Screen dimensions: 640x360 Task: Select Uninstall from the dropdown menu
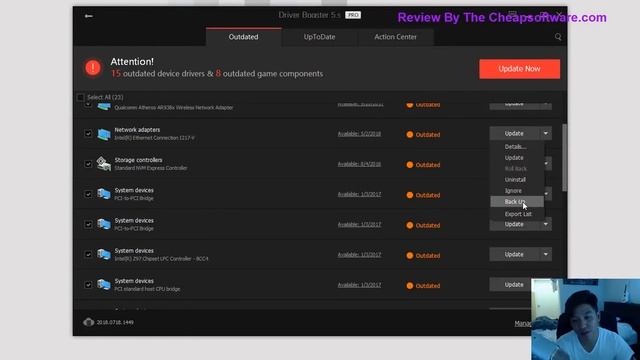[517, 180]
